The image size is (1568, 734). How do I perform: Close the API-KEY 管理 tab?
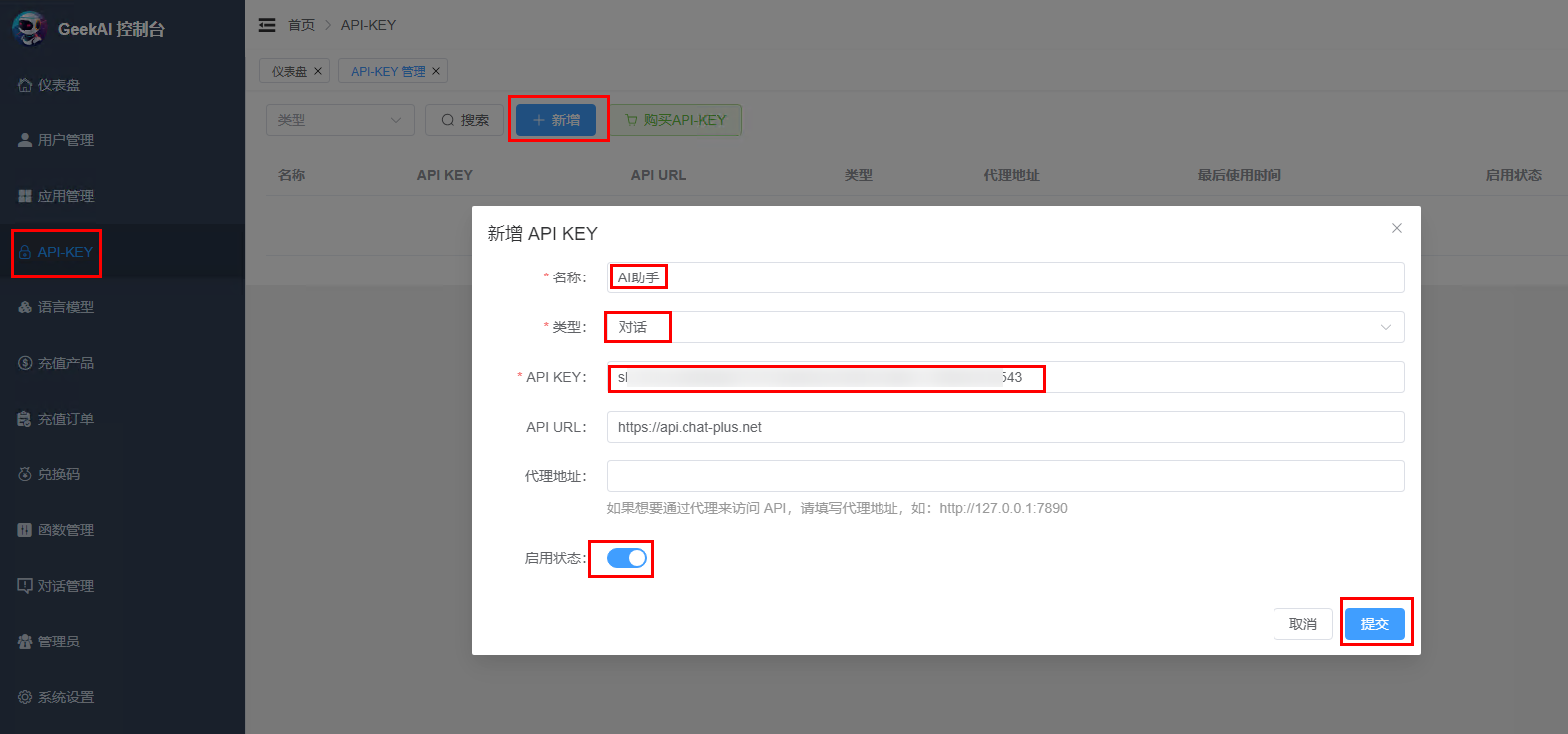[436, 71]
